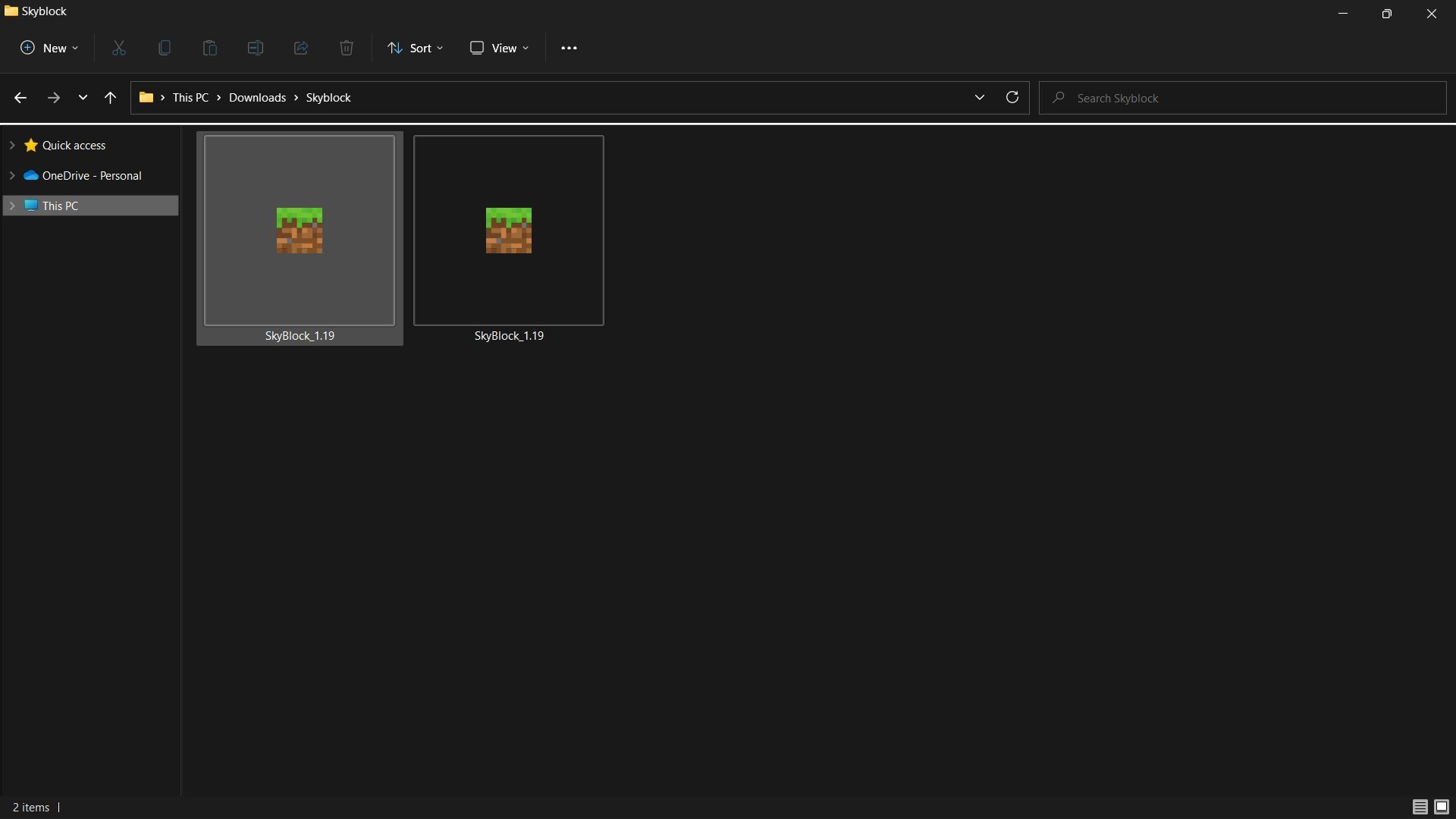This screenshot has height=819, width=1456.
Task: Expand chevron after This PC breadcrumb
Action: coord(219,98)
